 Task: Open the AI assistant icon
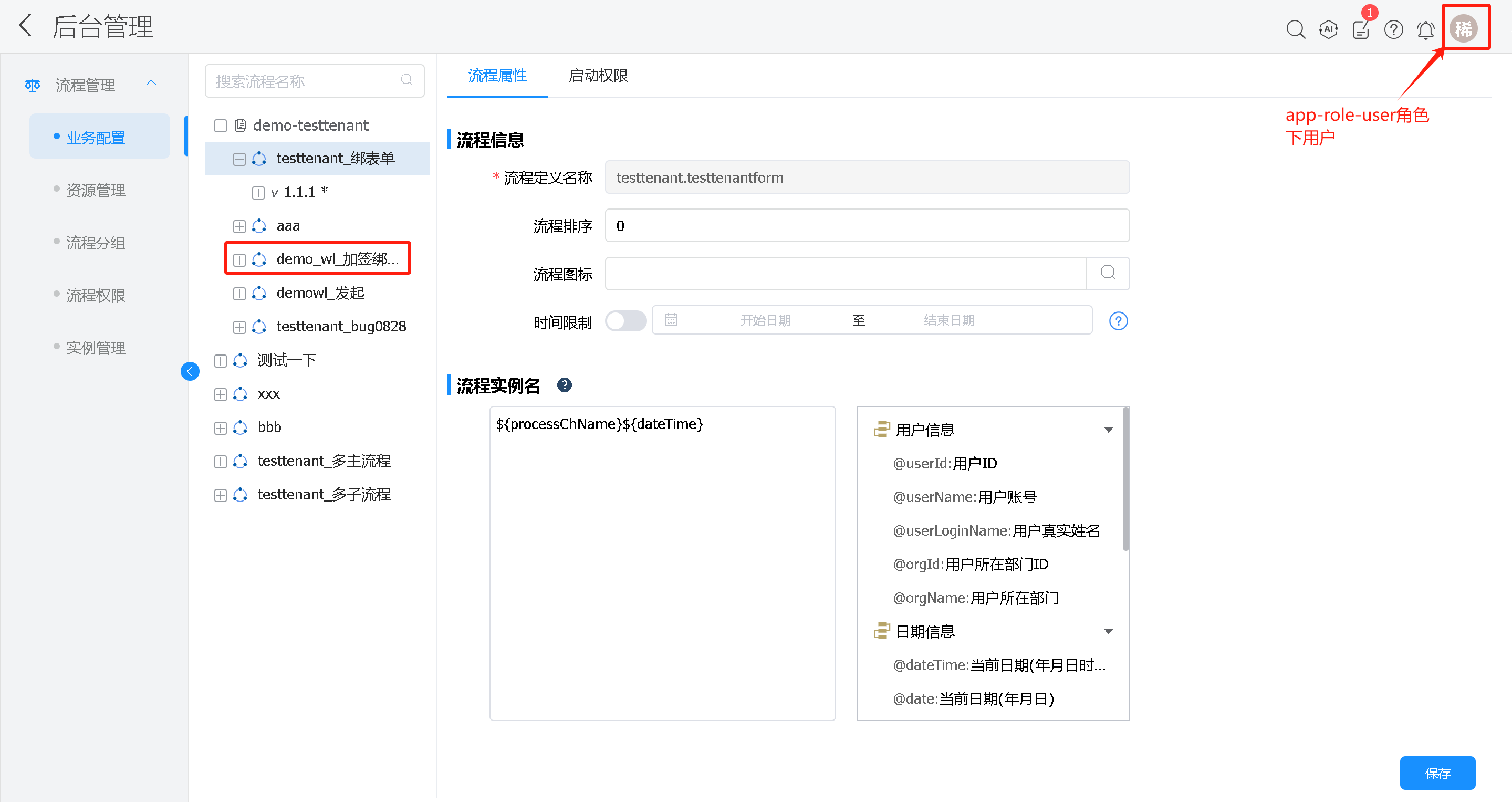(x=1328, y=29)
